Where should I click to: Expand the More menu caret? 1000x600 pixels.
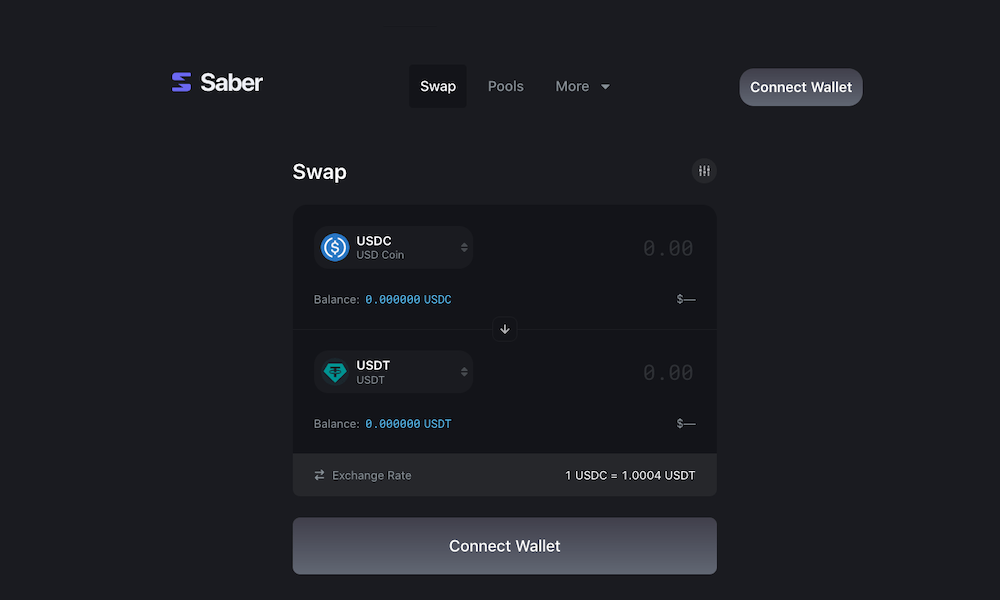pos(605,87)
